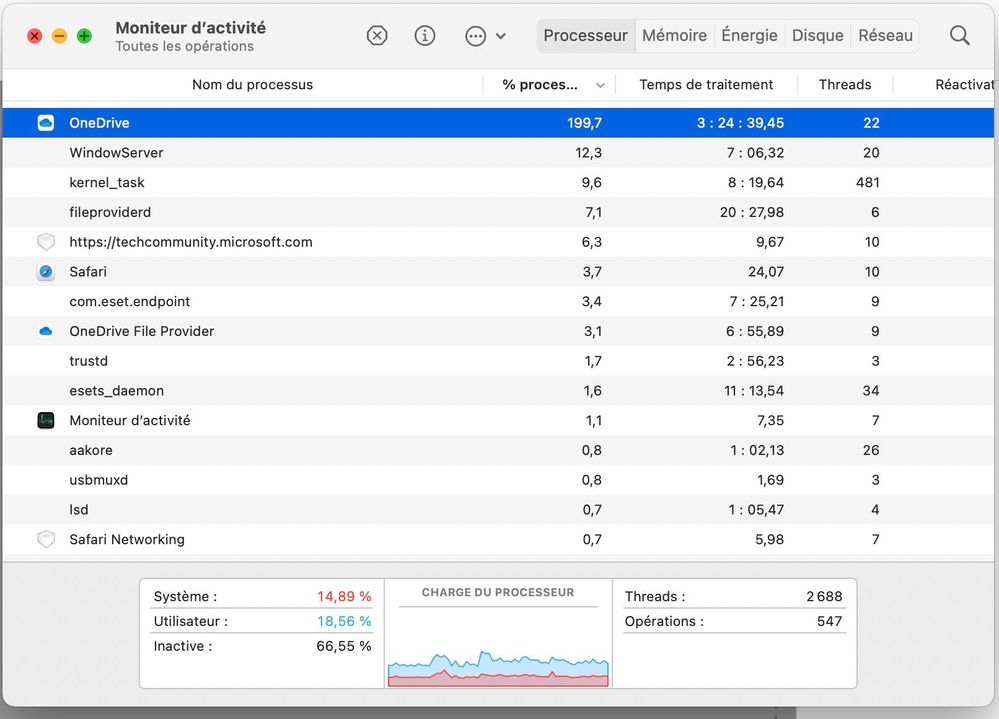Select the kernel_task process
999x719 pixels.
[107, 183]
